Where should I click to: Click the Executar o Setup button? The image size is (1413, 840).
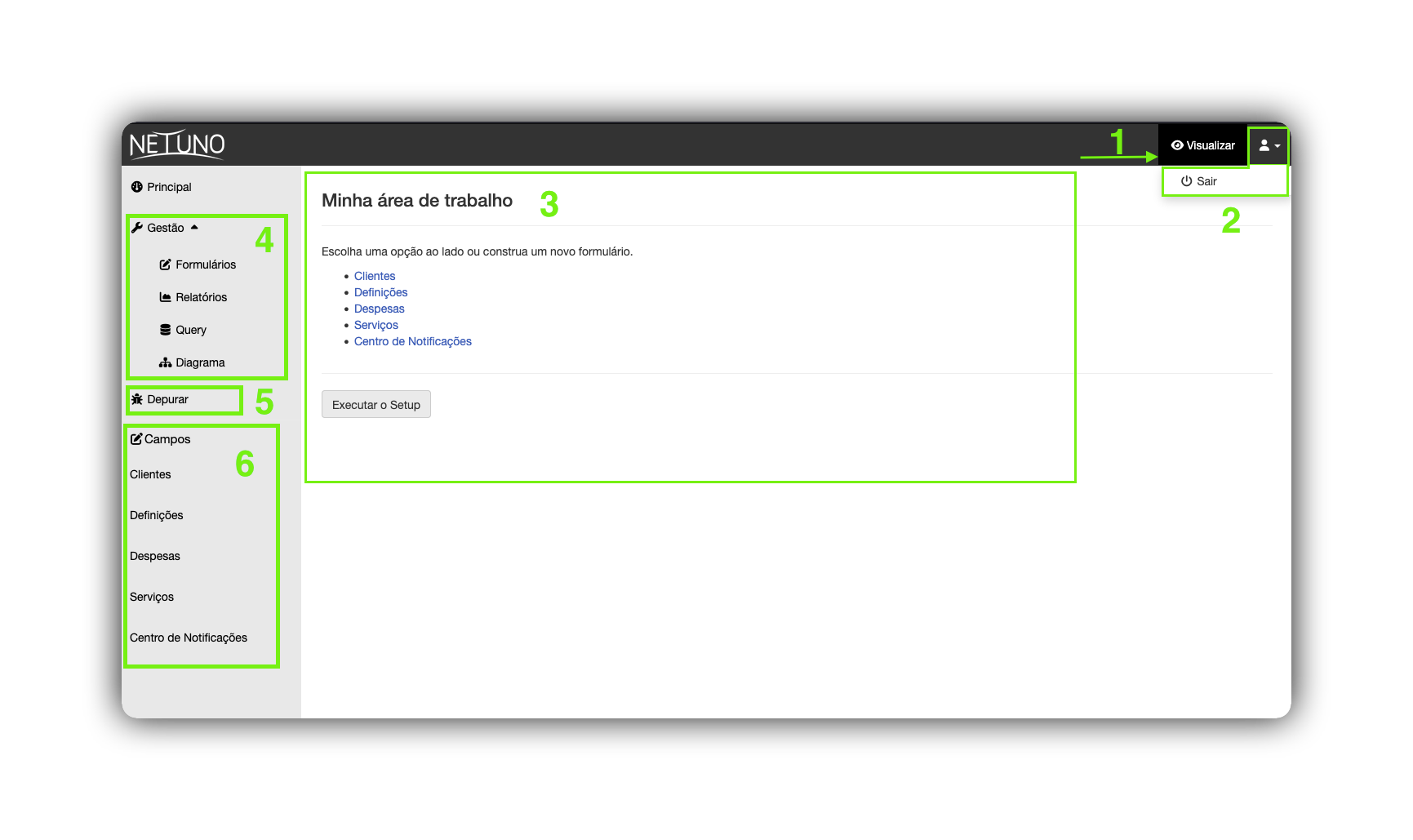point(376,405)
